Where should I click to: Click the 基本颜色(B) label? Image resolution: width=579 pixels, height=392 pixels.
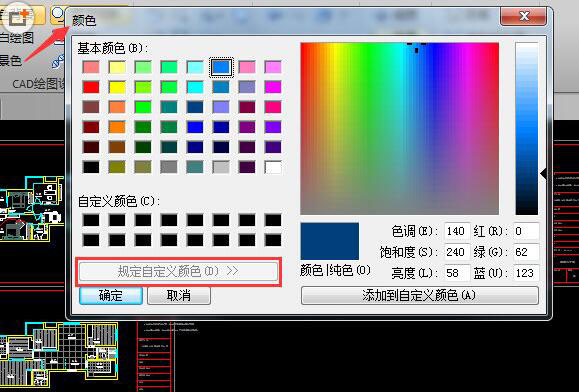(x=113, y=48)
